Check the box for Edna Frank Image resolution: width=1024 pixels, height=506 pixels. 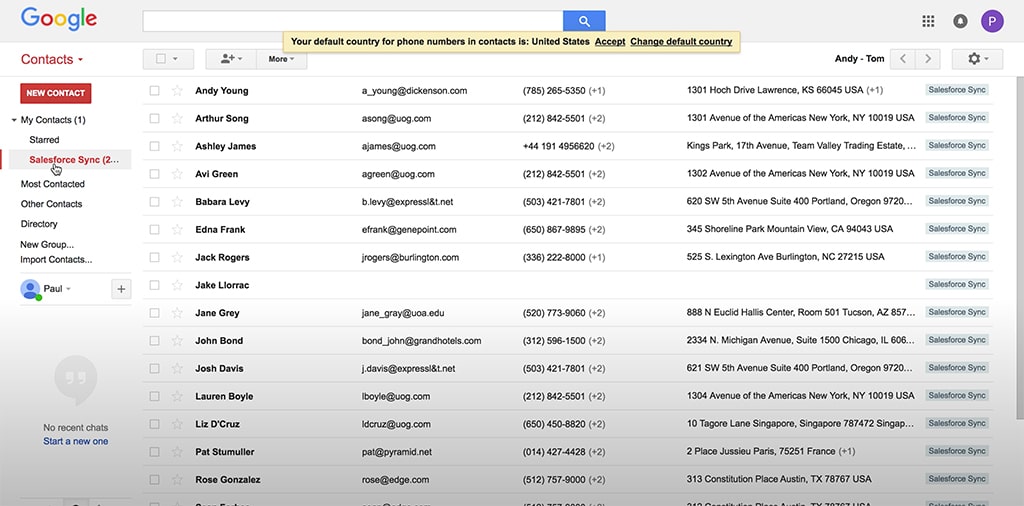pos(154,229)
